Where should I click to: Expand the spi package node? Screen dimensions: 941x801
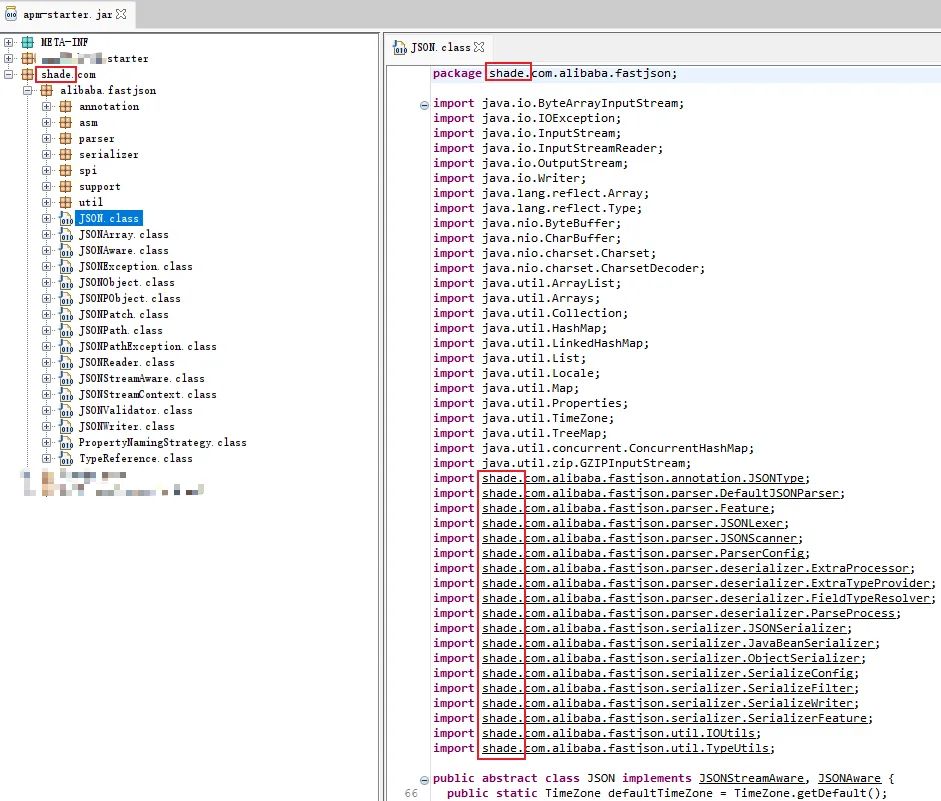[x=47, y=170]
